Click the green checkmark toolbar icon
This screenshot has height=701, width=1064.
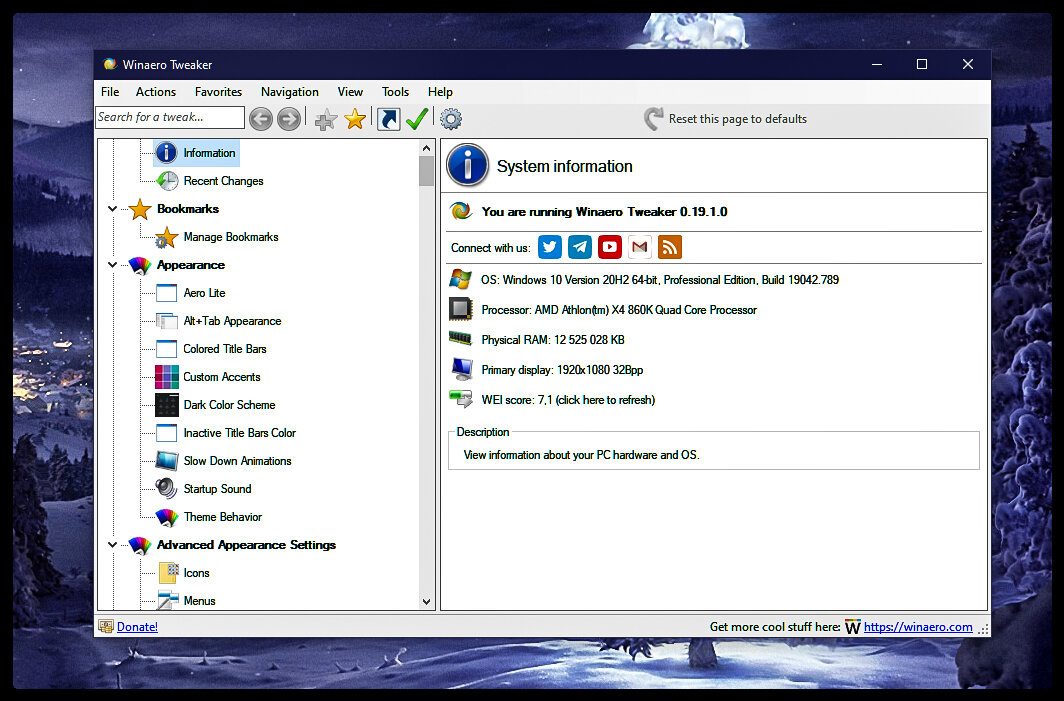click(x=417, y=119)
